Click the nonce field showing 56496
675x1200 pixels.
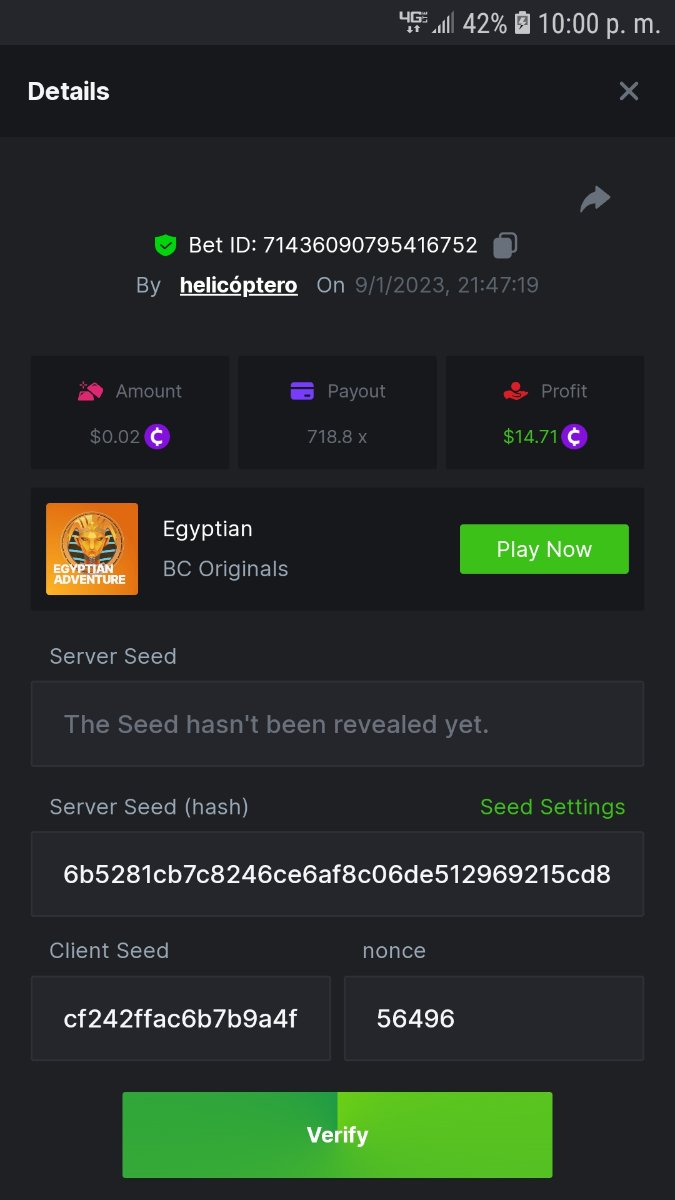[494, 1019]
